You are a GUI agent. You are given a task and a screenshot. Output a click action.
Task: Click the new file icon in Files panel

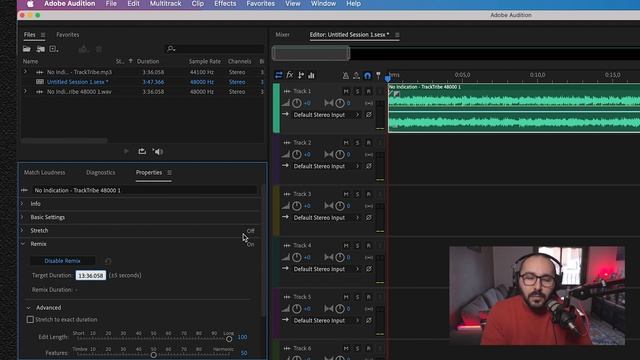(x=53, y=49)
